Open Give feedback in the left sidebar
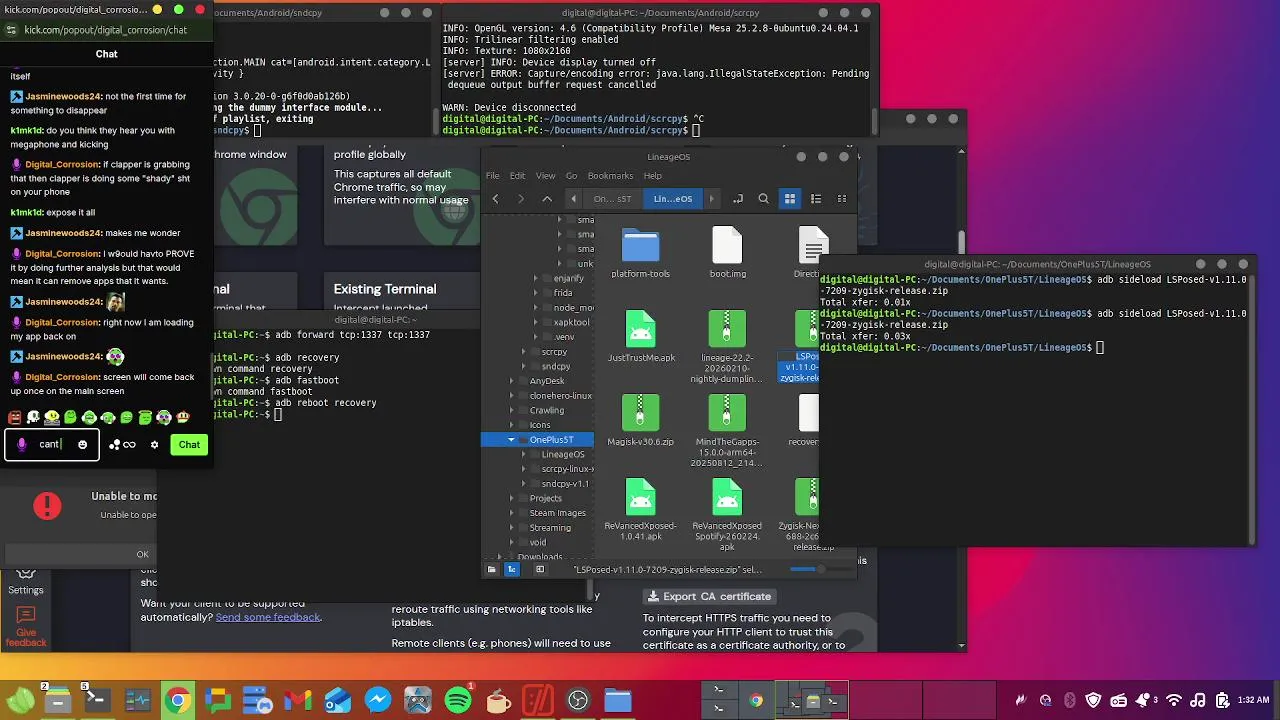1280x720 pixels. [x=26, y=626]
